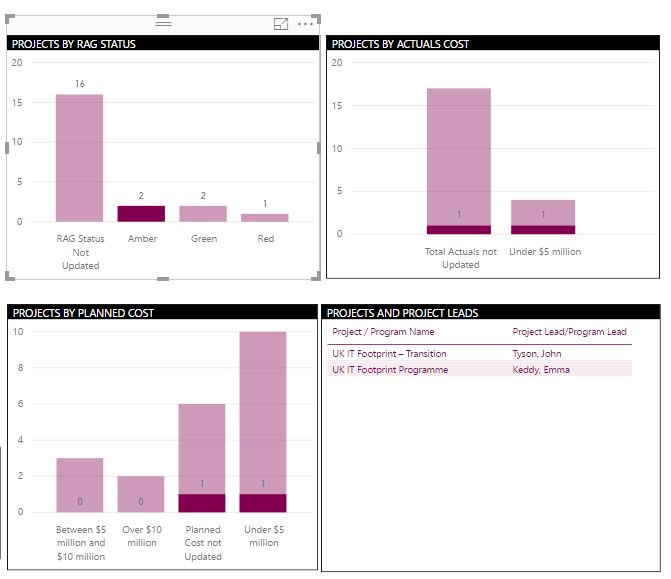
Task: Click Planned Cost not Updated axis label
Action: 203,543
